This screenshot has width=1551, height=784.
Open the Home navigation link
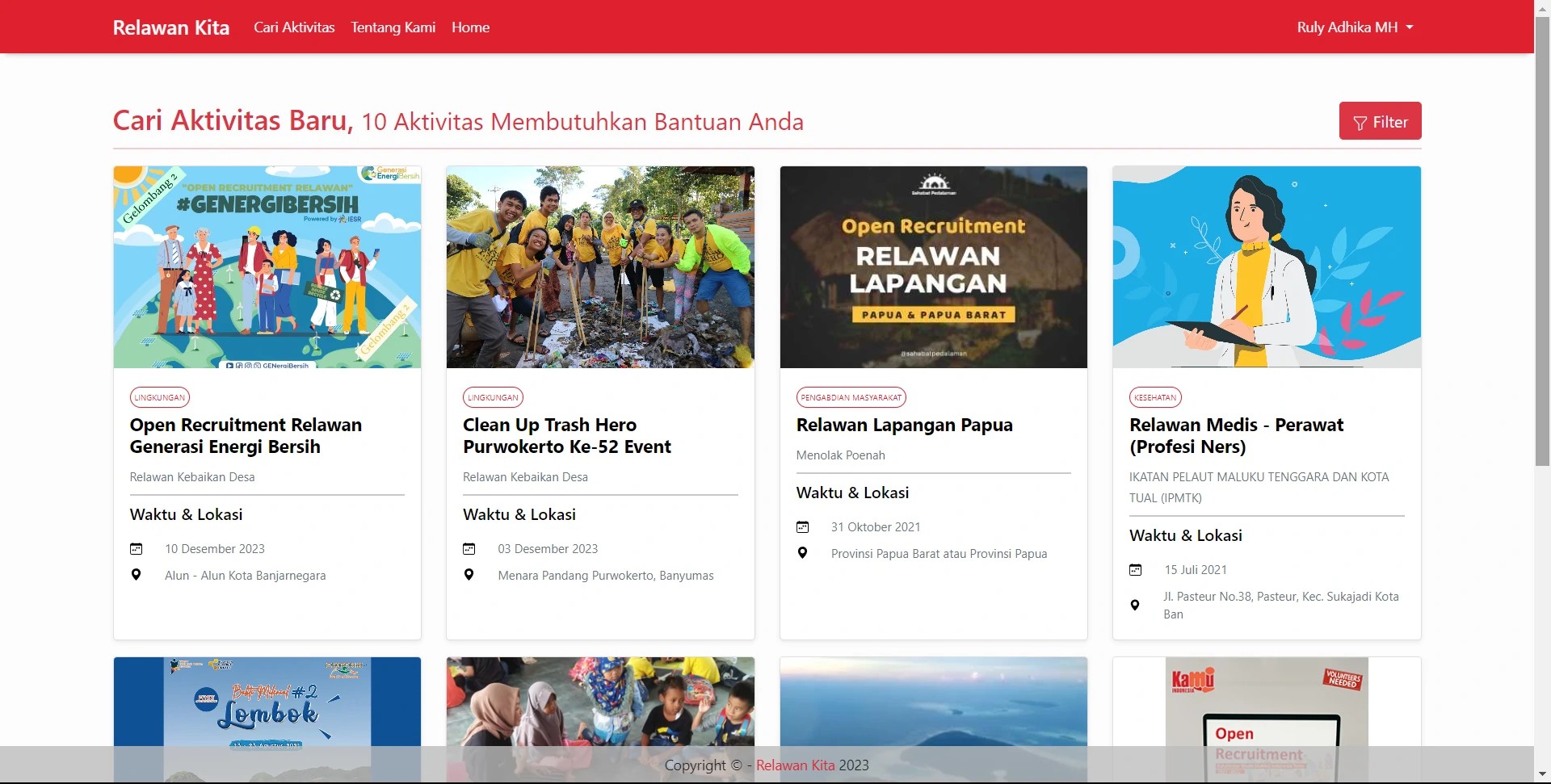471,27
